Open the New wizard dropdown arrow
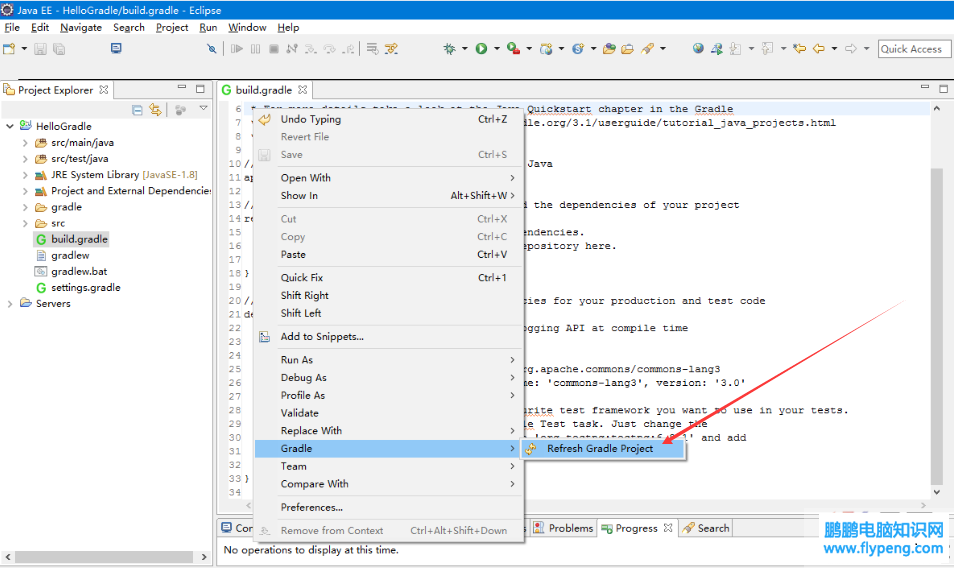This screenshot has width=954, height=568. click(24, 49)
